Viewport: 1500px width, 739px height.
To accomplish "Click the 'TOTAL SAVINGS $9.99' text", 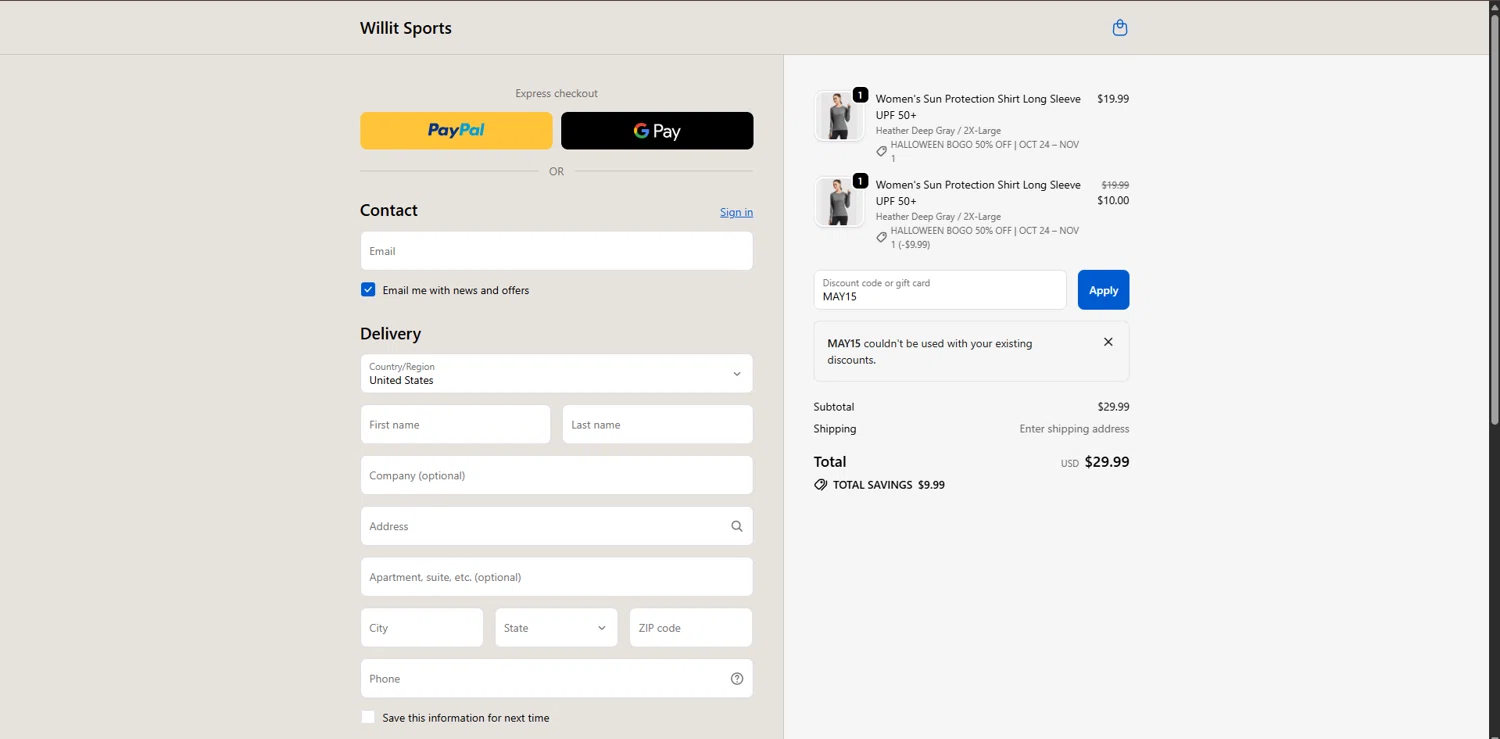I will tap(888, 485).
